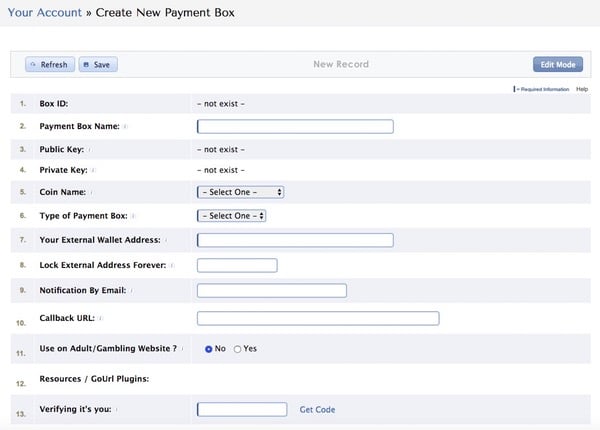Click the info icon beside Coin Name
The image size is (600, 430).
[90, 192]
